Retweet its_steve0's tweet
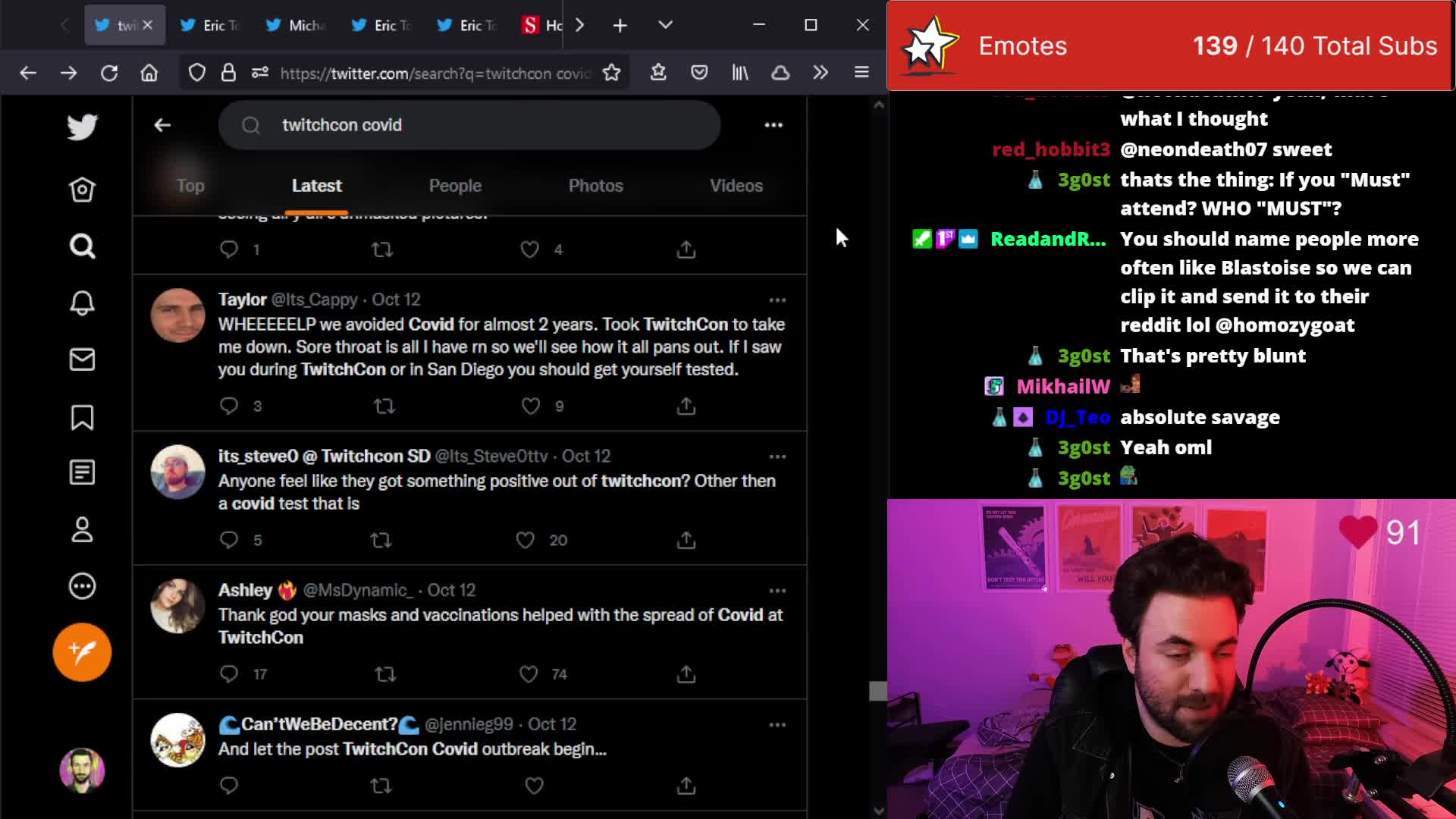The width and height of the screenshot is (1456, 819). (x=381, y=540)
